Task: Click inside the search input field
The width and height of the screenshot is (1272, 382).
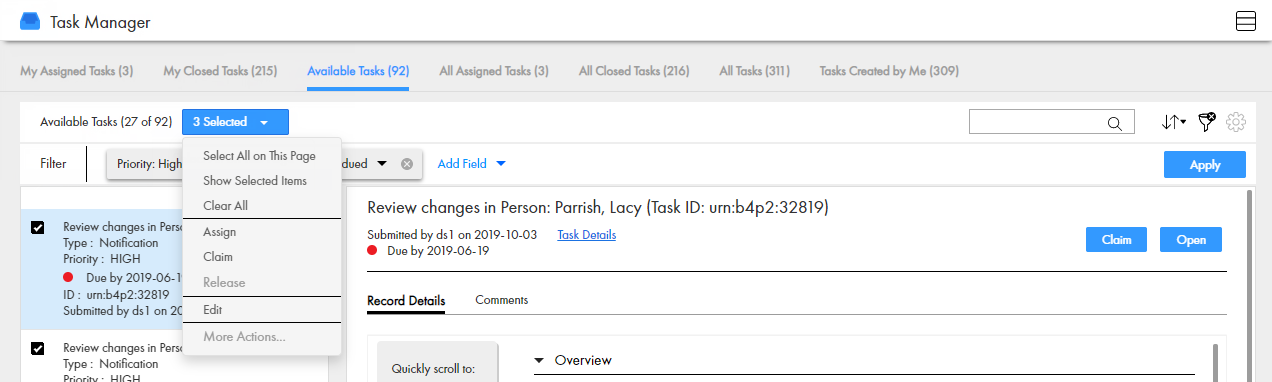Action: tap(1038, 122)
